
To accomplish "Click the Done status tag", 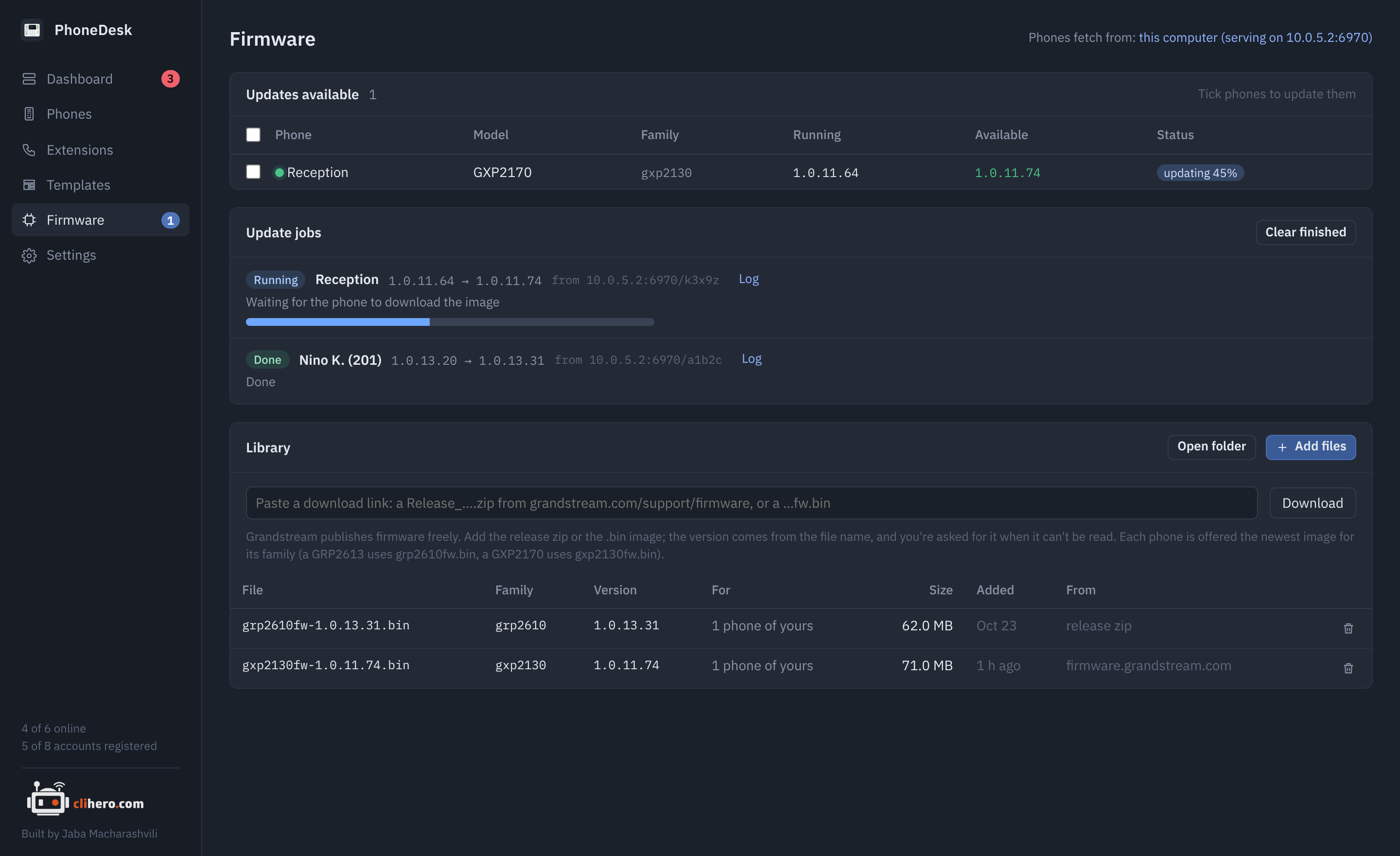I will pos(267,360).
